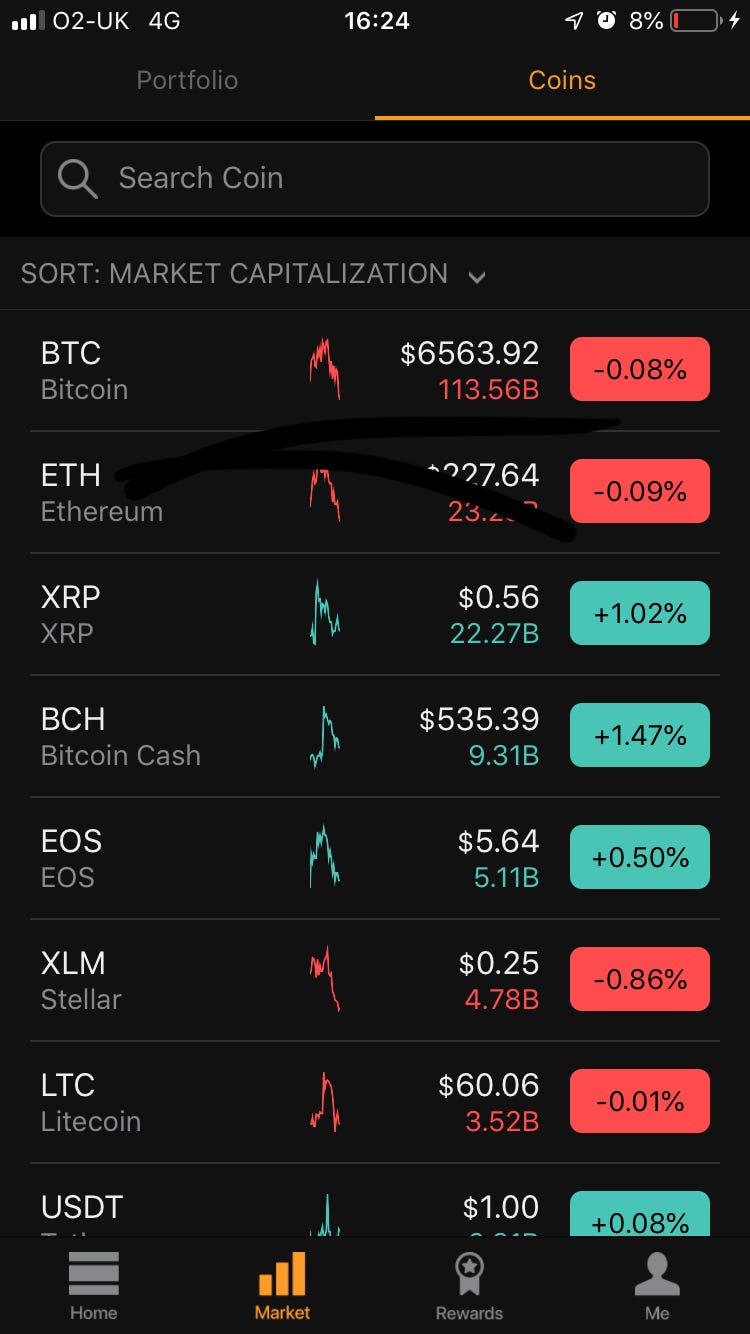Open the Rewards badge icon

[469, 1273]
